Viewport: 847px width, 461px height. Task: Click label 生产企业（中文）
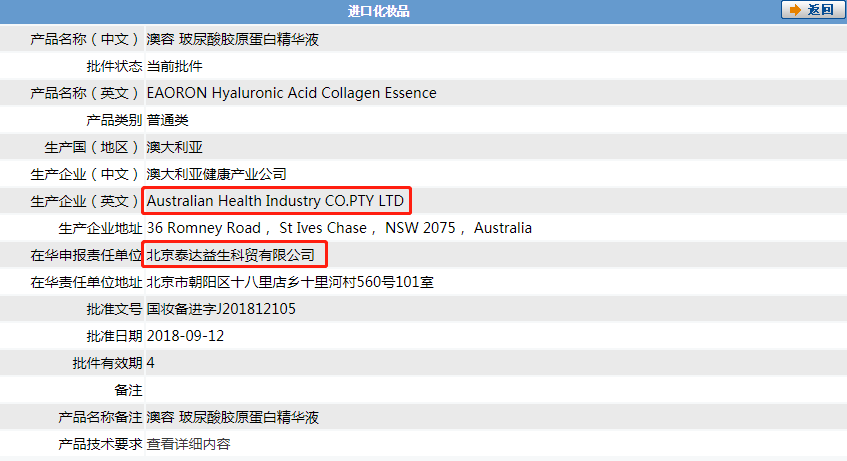click(x=86, y=174)
